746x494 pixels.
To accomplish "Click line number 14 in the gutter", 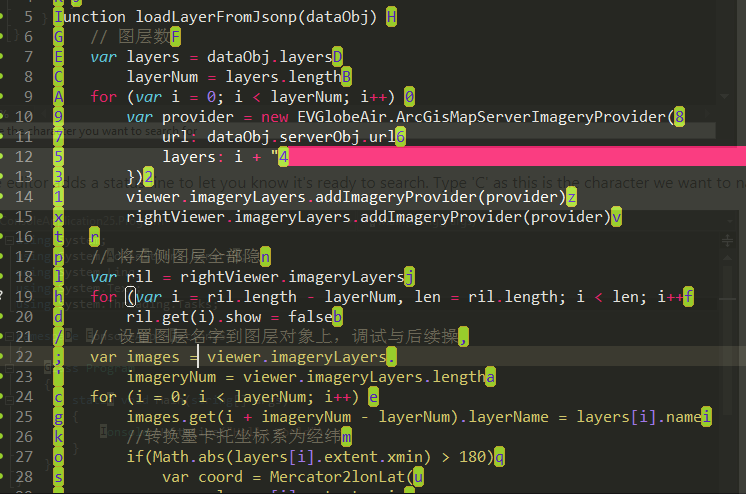I will pyautogui.click(x=23, y=197).
